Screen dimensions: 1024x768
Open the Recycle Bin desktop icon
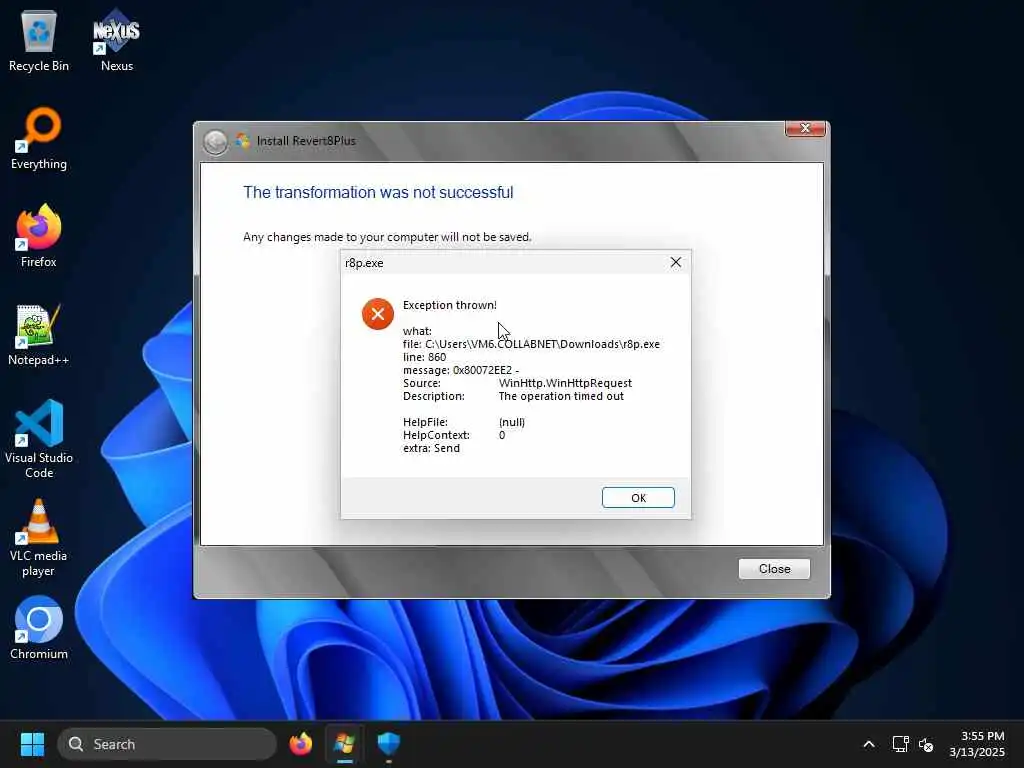39,40
